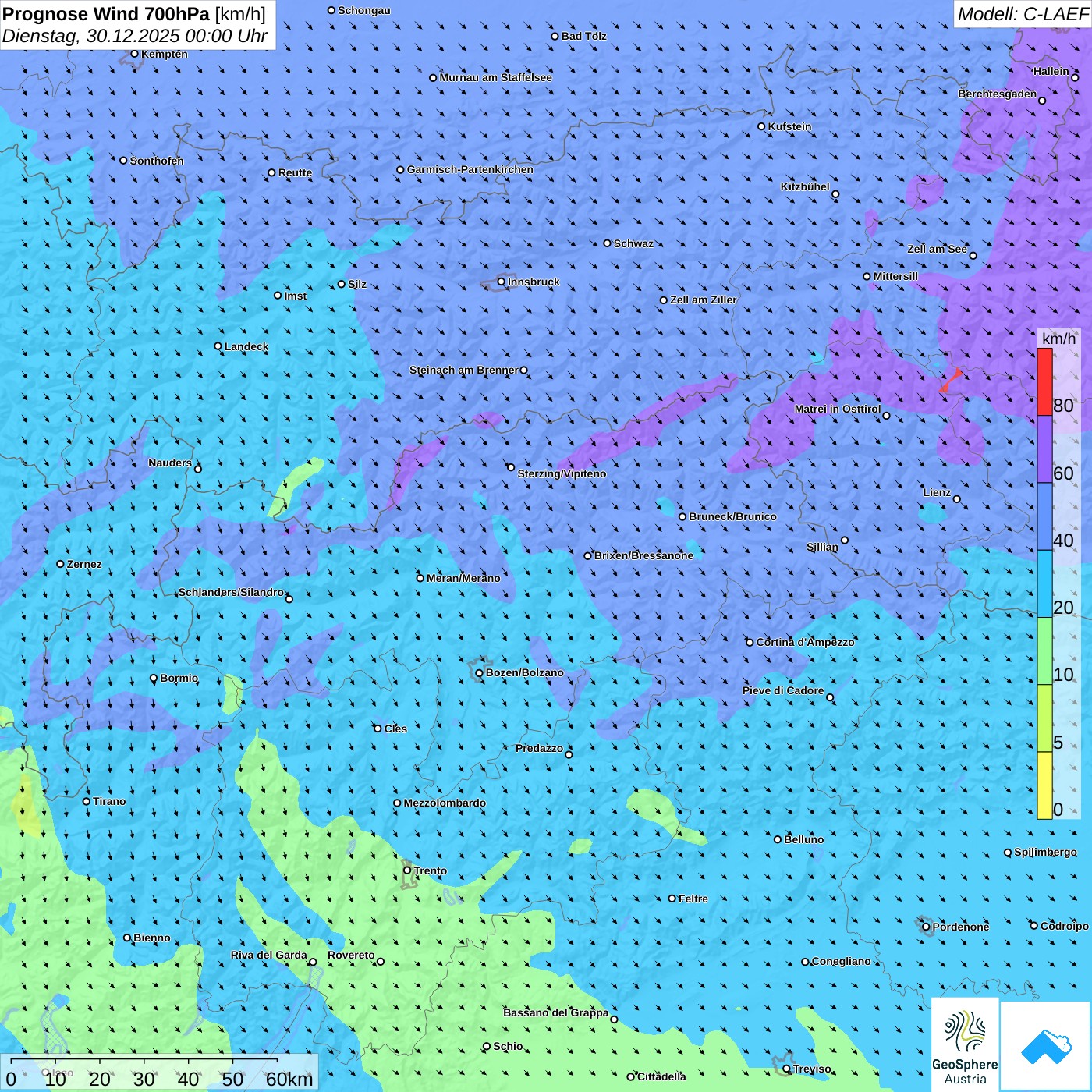The height and width of the screenshot is (1092, 1092).
Task: Click the GeoSphere Austria logo
Action: 965,1044
